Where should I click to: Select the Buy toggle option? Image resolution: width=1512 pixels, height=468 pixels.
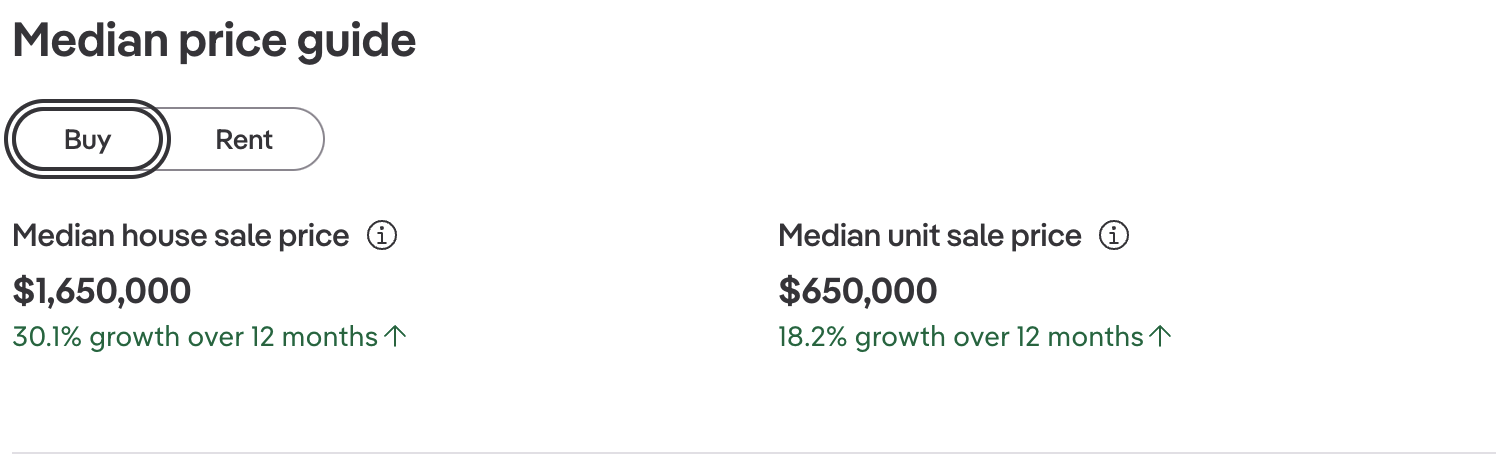click(x=87, y=139)
